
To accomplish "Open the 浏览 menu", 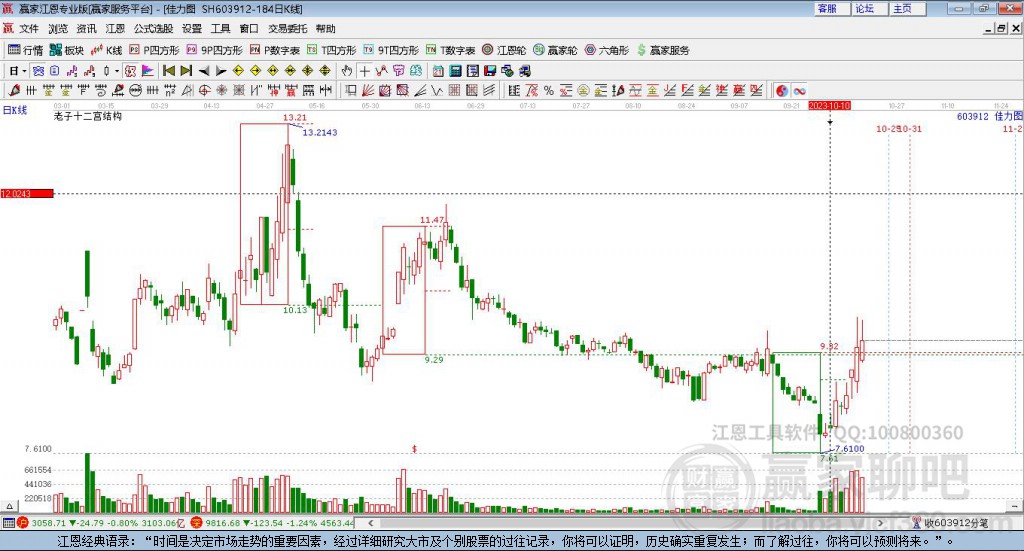I will (x=57, y=29).
